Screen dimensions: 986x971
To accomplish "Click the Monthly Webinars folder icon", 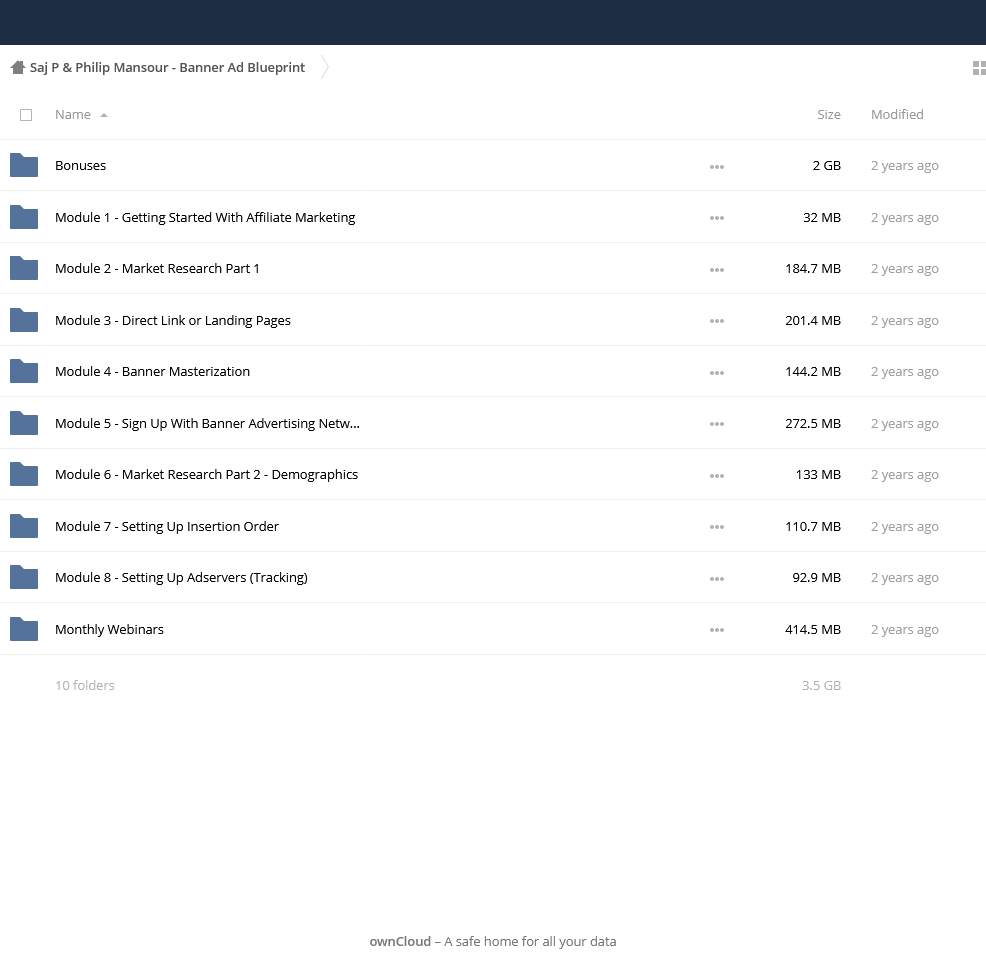I will [24, 630].
